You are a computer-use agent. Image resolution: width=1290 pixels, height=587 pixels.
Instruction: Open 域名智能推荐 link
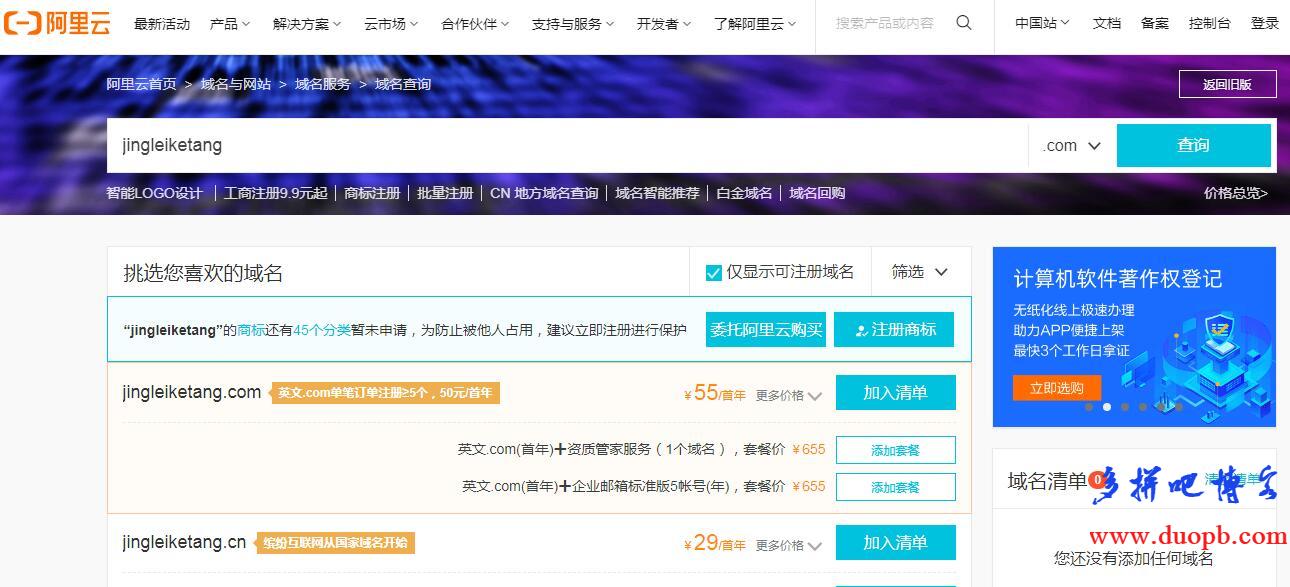click(658, 193)
